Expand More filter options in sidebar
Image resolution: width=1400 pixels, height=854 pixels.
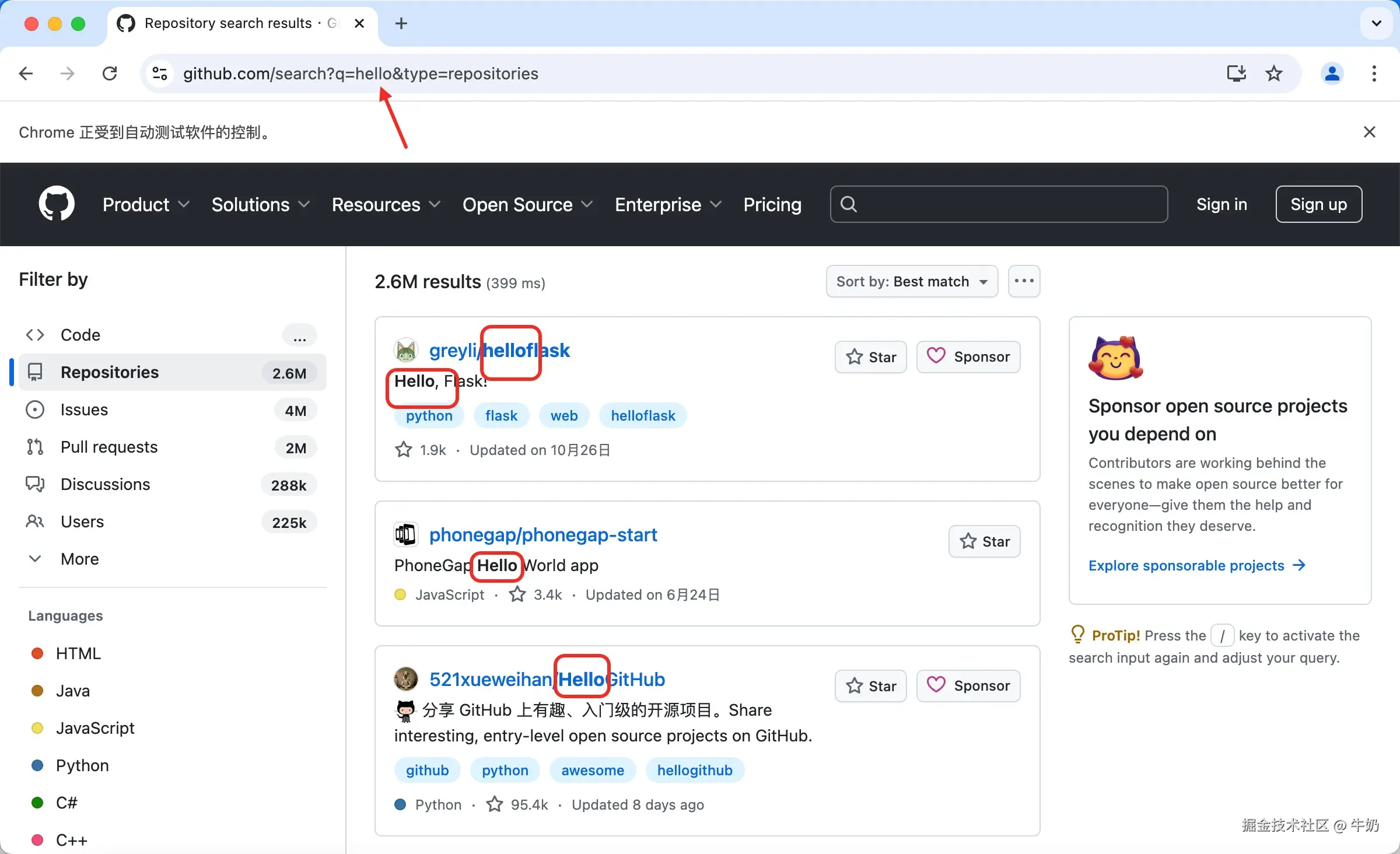79,559
